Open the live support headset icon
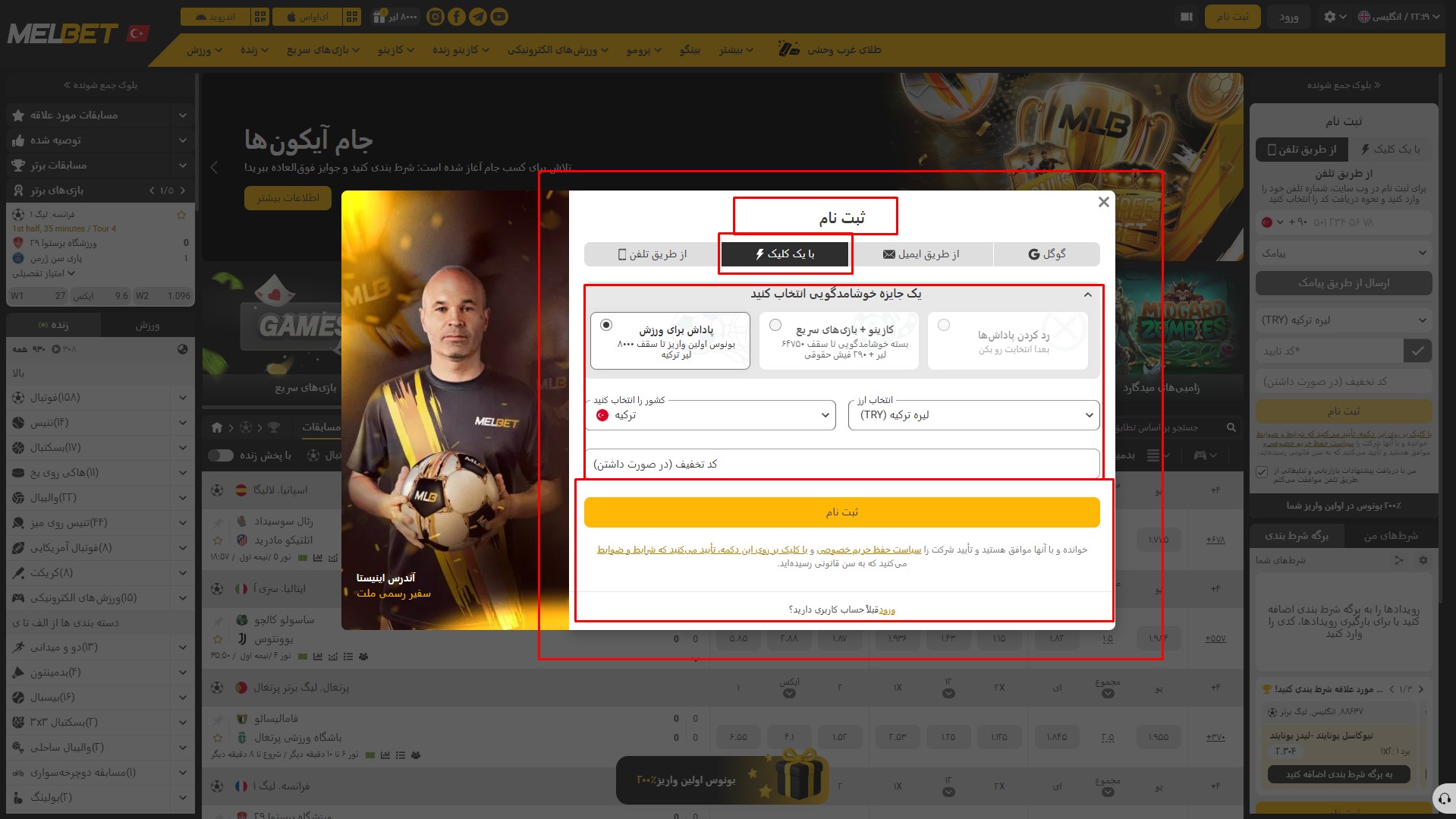1456x819 pixels. pyautogui.click(x=1444, y=799)
